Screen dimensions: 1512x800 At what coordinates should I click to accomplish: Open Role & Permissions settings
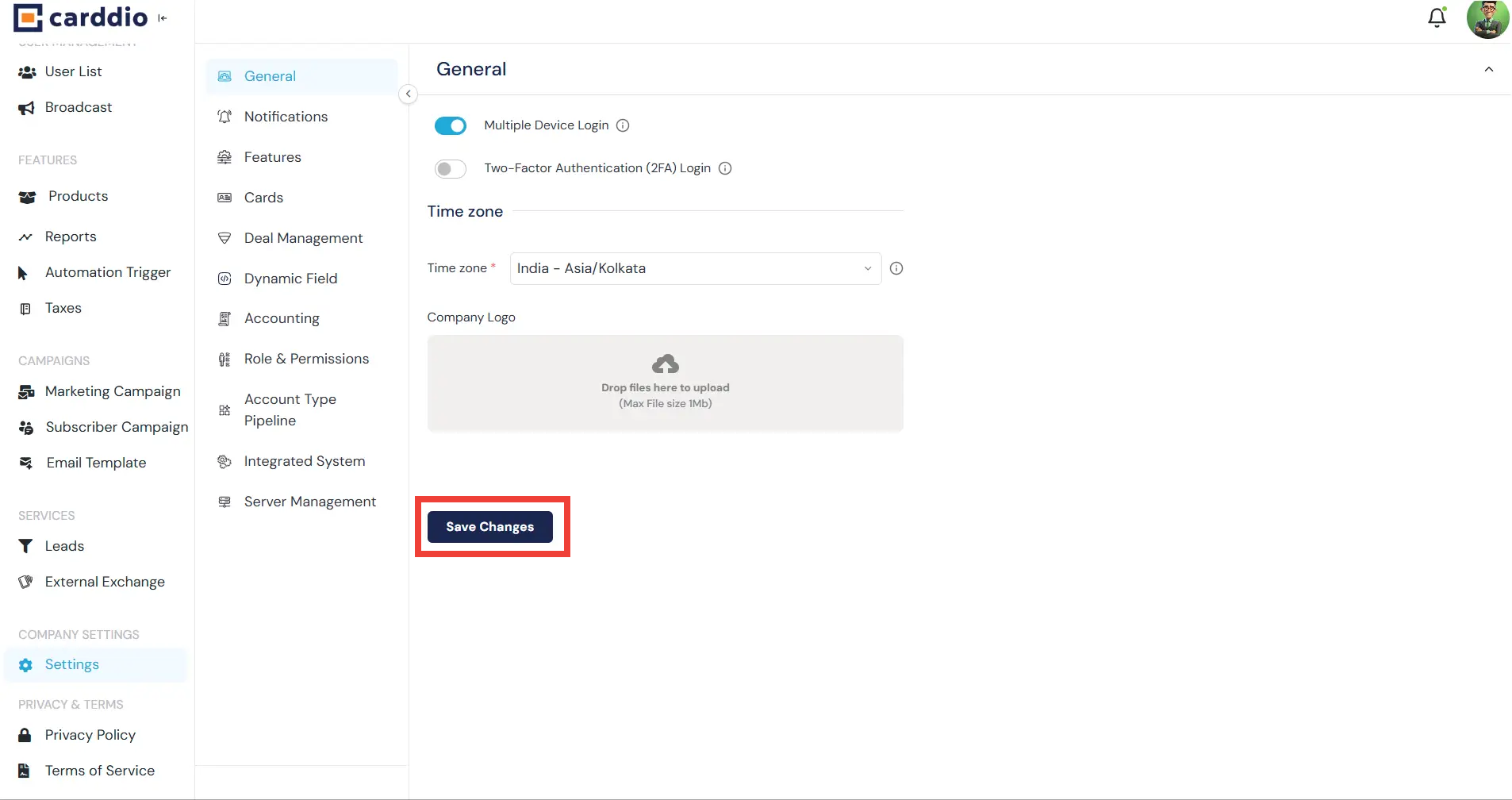tap(306, 359)
